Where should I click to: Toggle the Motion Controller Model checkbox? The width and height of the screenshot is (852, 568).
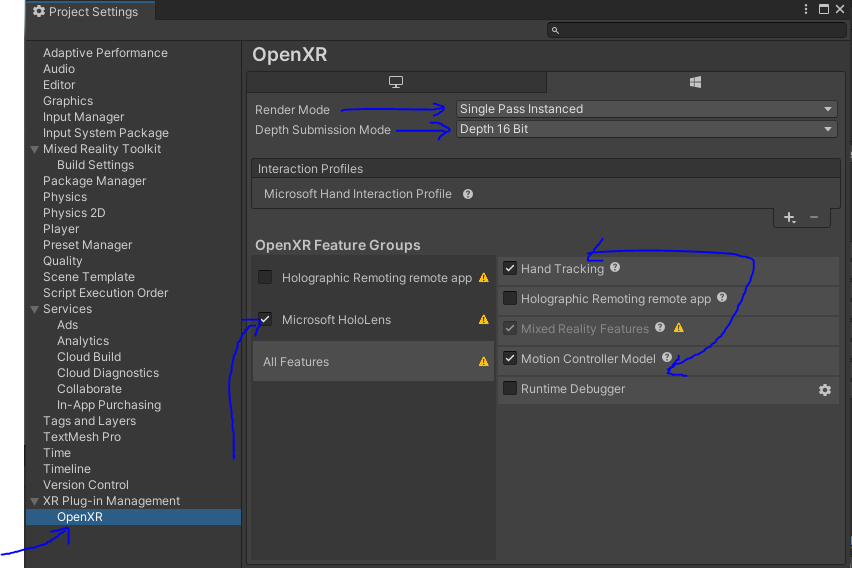tap(510, 358)
